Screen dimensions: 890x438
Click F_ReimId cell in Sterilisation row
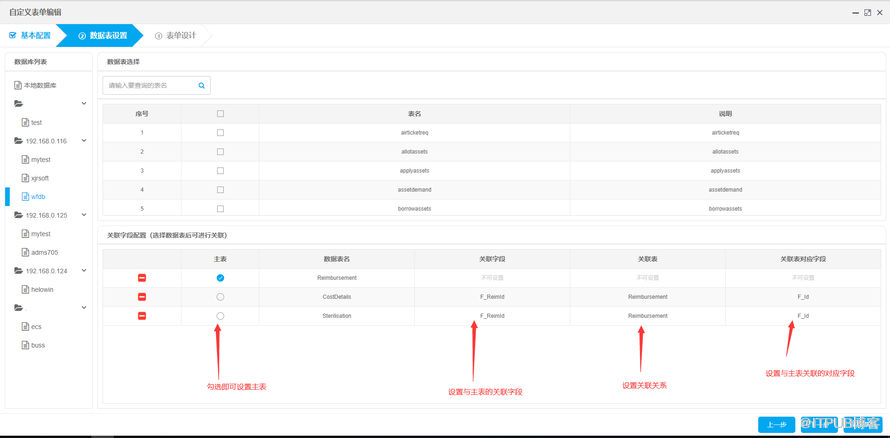click(492, 315)
